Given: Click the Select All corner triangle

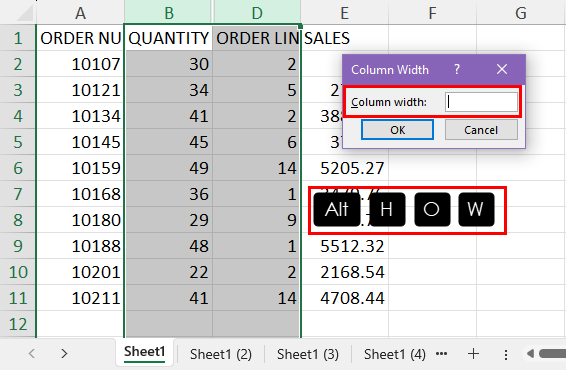Looking at the screenshot, I should 25,13.
